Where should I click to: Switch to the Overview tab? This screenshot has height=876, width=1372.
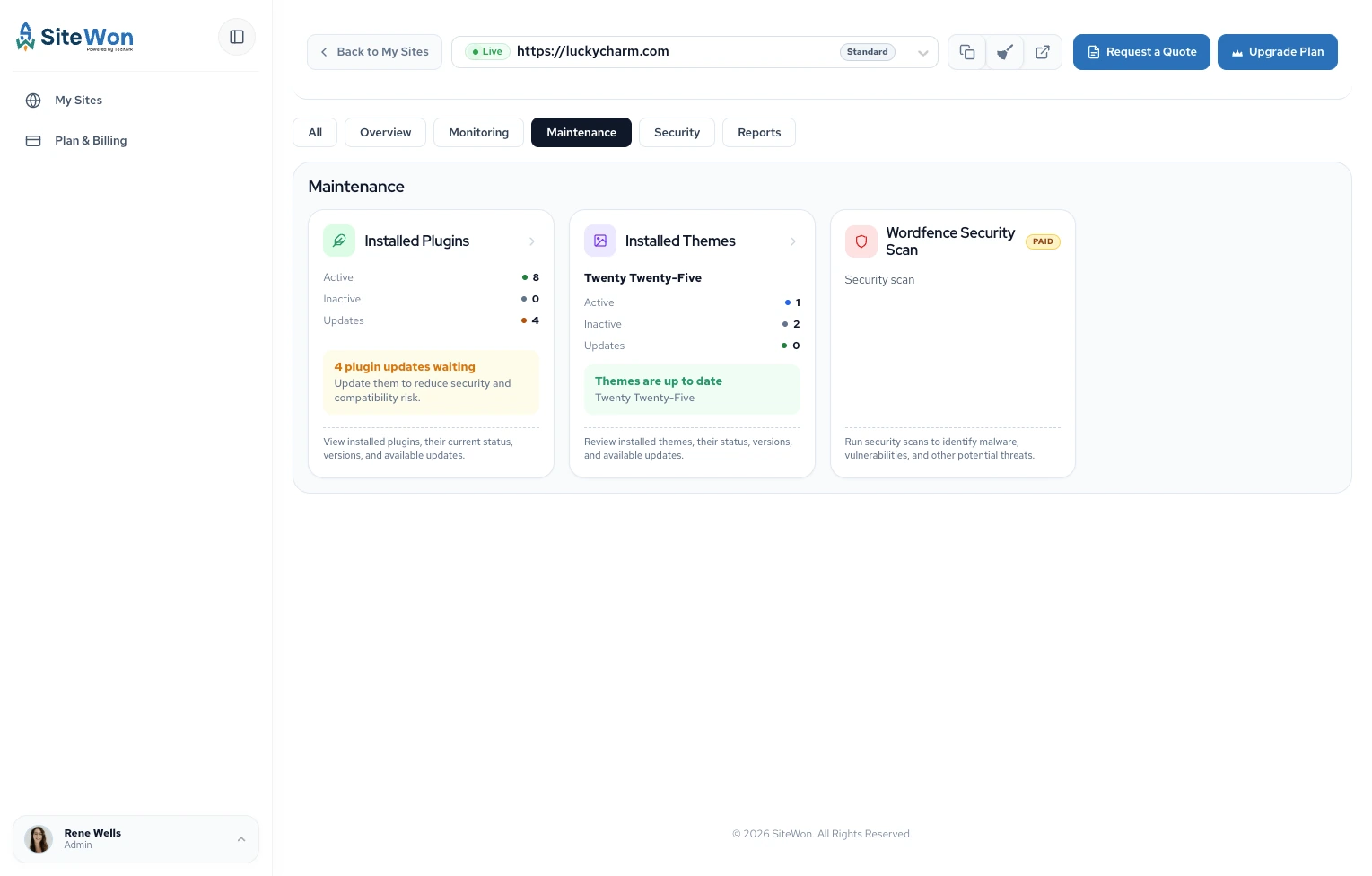pyautogui.click(x=386, y=132)
